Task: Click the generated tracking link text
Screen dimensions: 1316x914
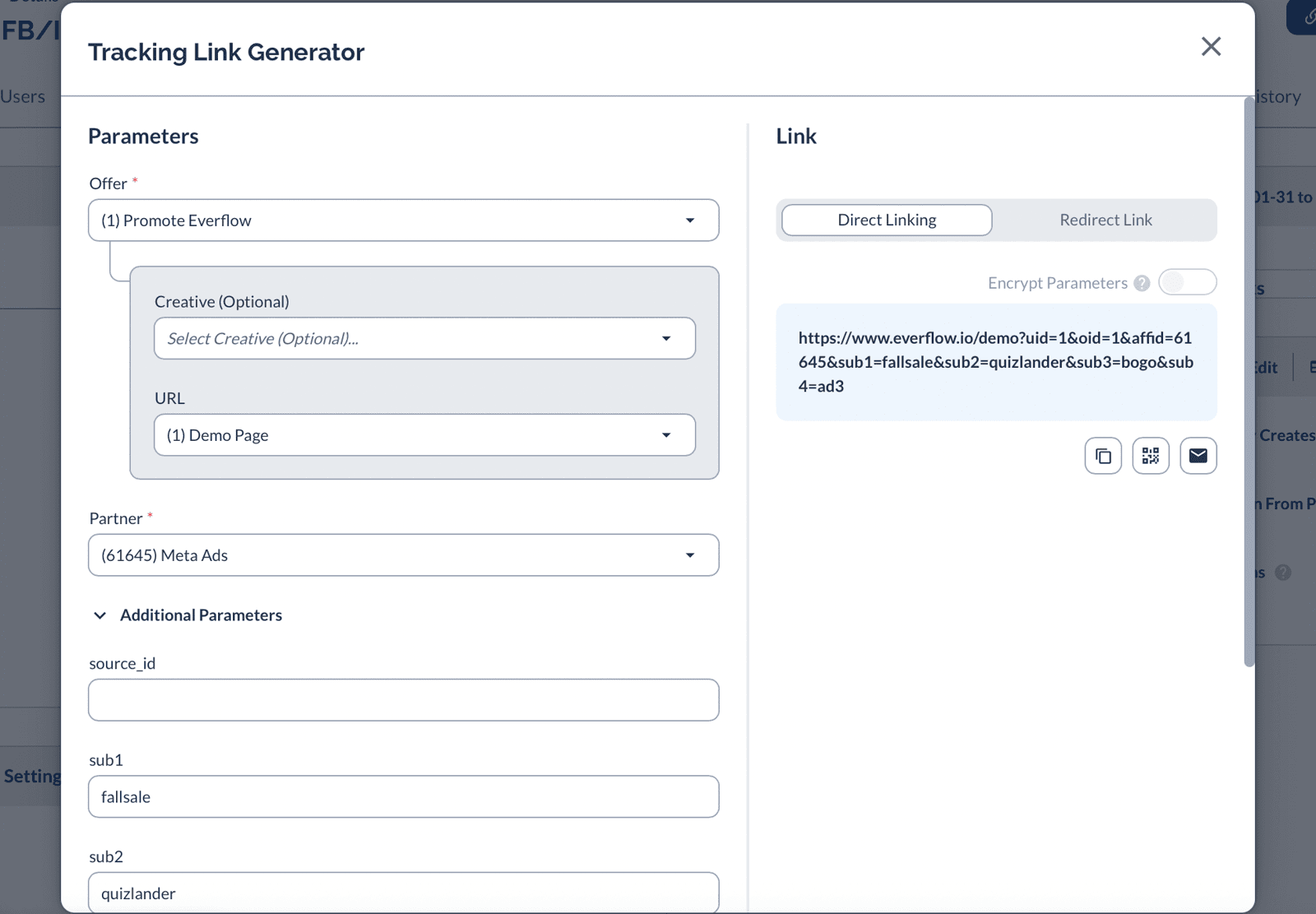Action: click(996, 362)
